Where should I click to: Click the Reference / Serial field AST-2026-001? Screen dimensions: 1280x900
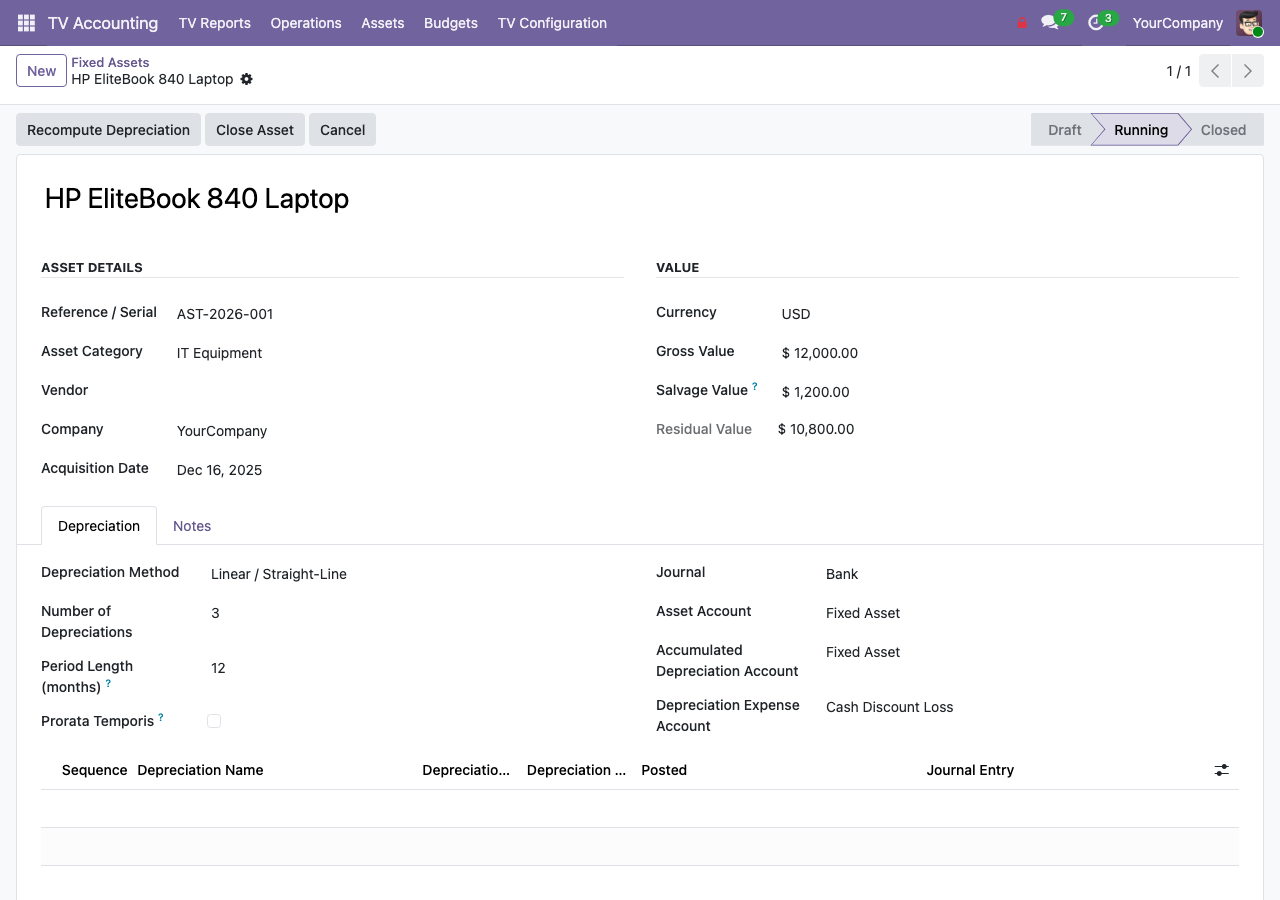click(x=400, y=314)
